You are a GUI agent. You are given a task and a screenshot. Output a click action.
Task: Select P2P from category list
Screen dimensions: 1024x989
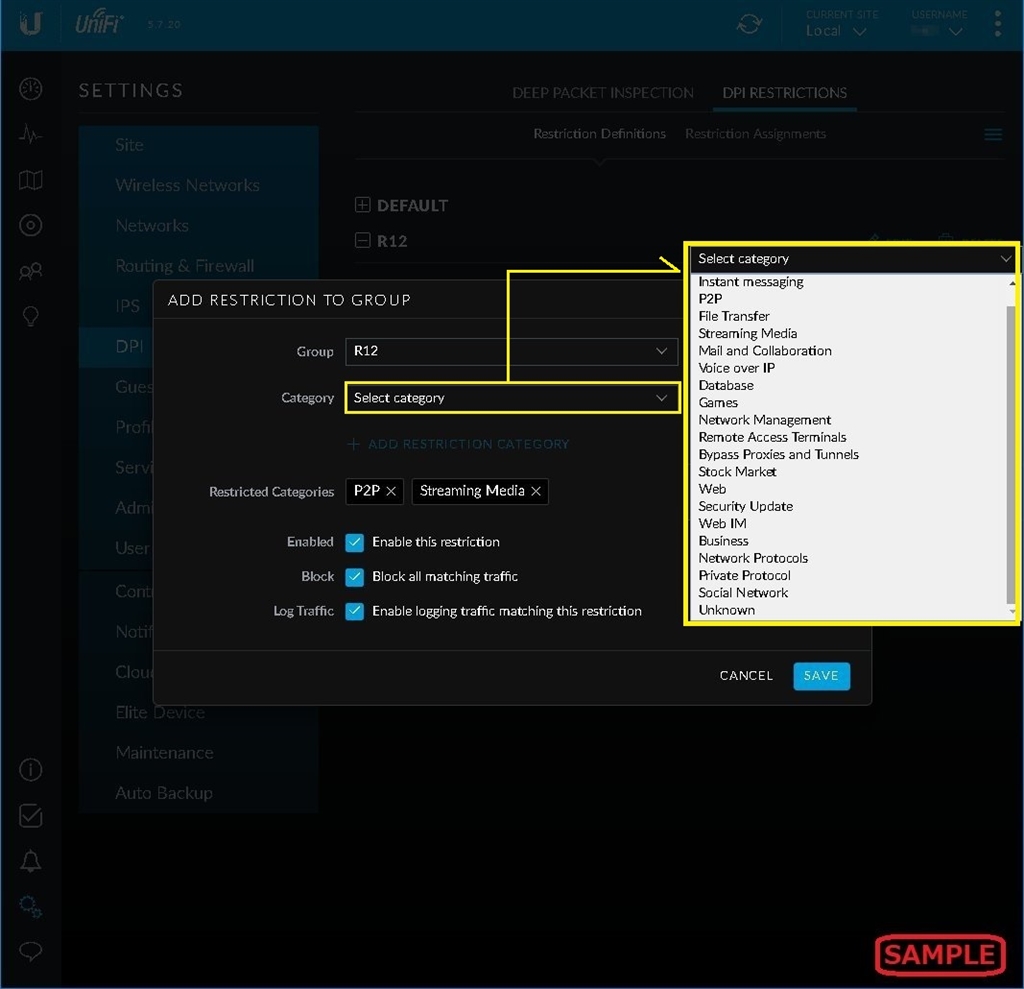710,299
